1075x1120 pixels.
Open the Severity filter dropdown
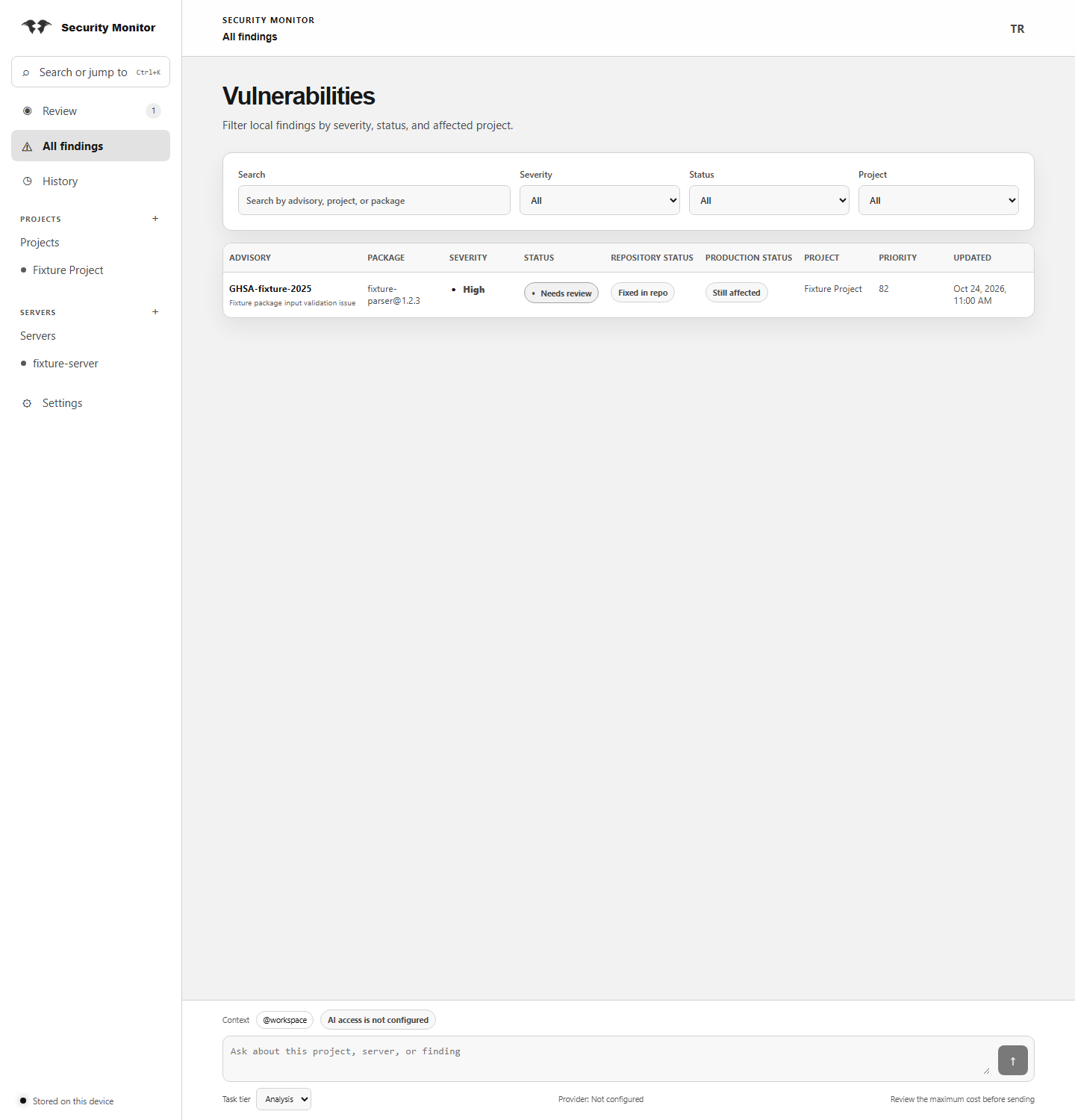(x=599, y=200)
